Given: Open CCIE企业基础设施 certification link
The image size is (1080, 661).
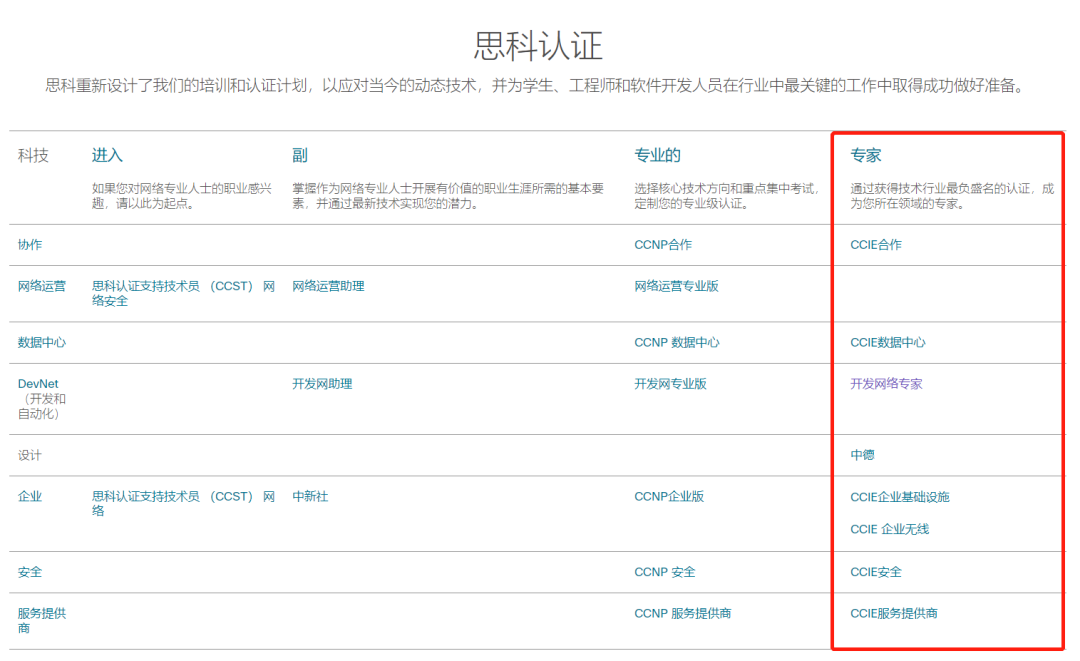Looking at the screenshot, I should click(x=900, y=497).
